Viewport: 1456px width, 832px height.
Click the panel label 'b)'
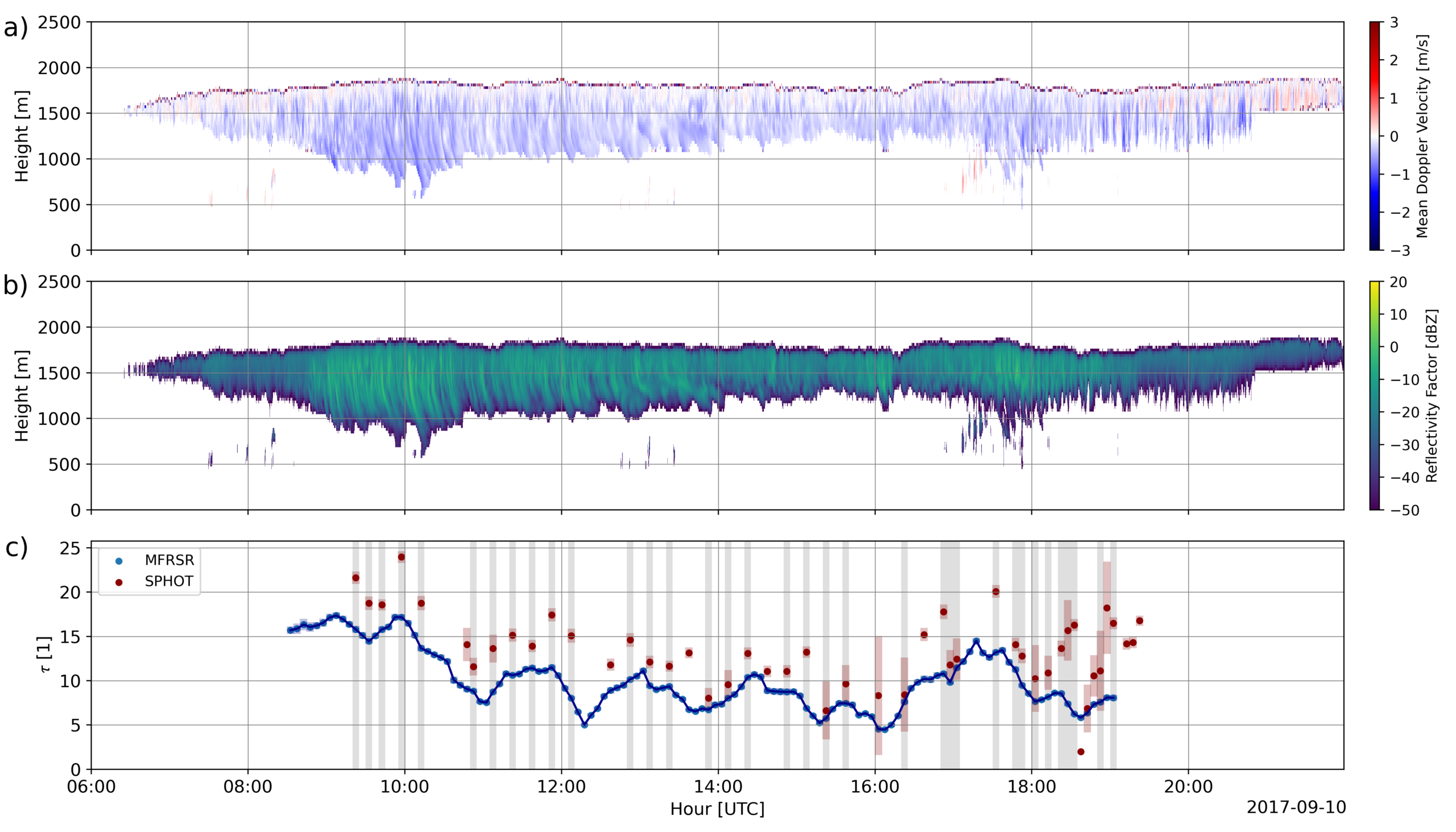[x=15, y=285]
